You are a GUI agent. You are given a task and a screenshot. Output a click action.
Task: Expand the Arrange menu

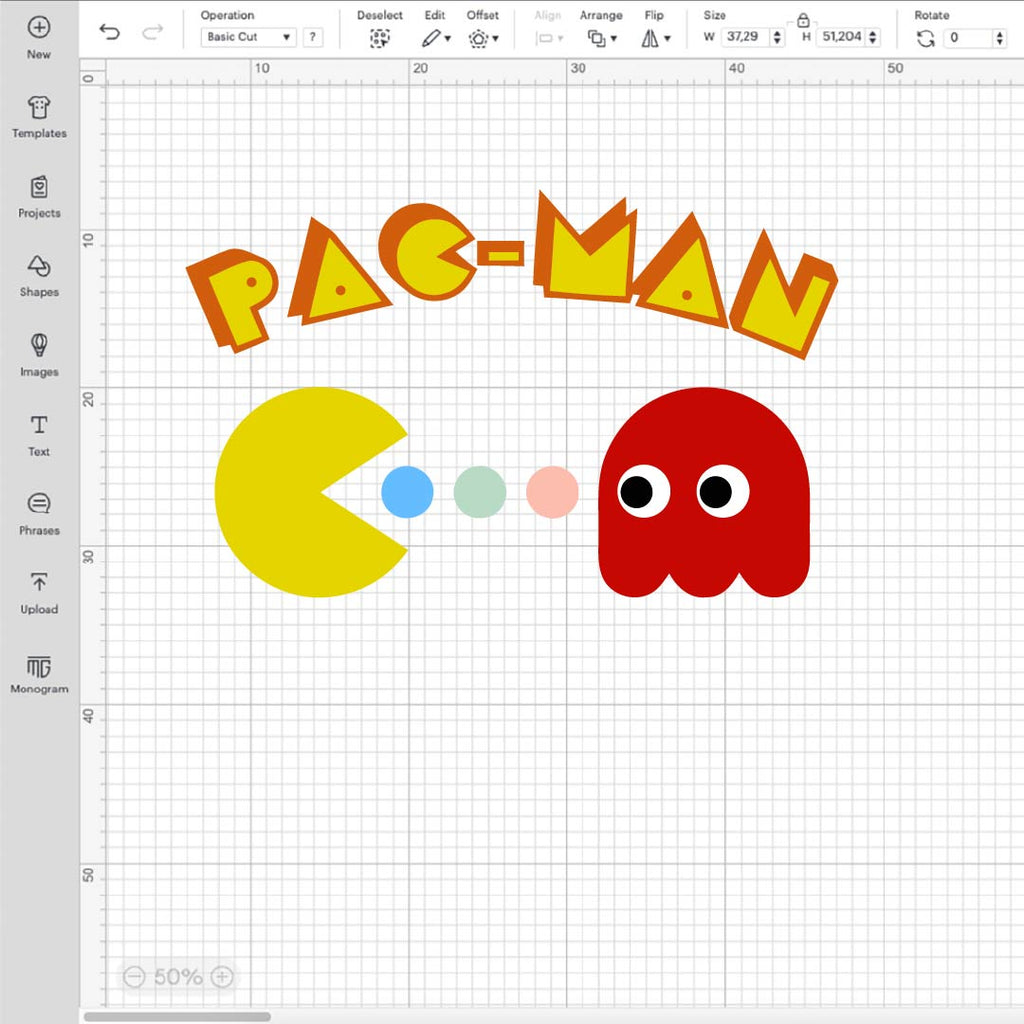[612, 36]
